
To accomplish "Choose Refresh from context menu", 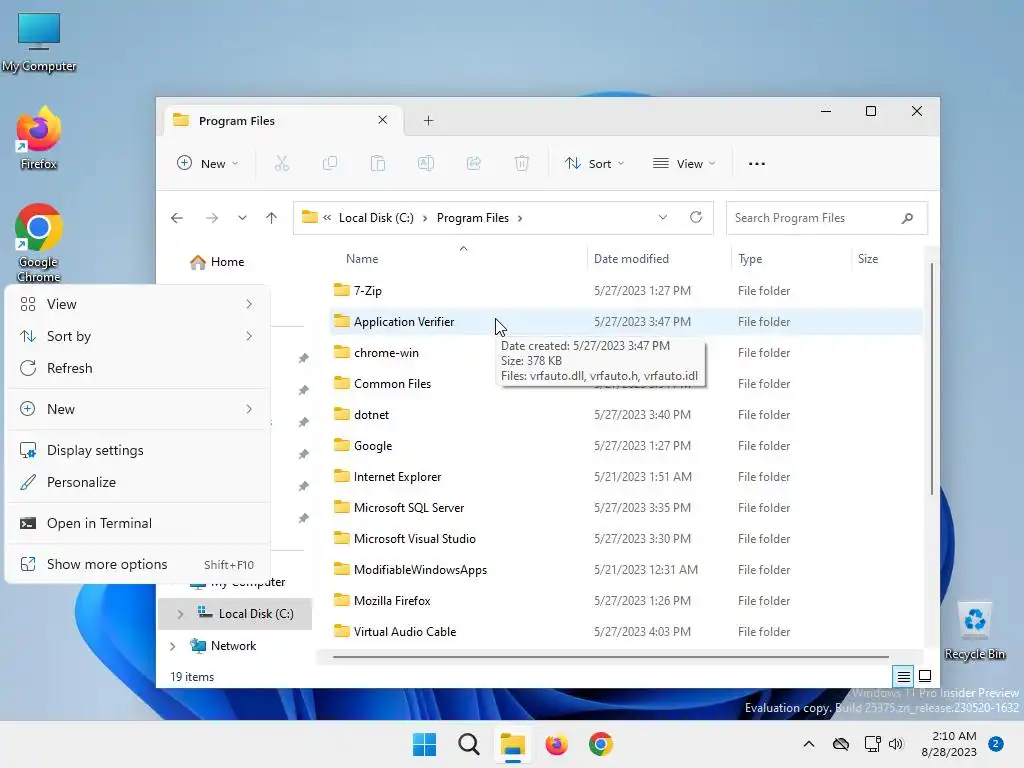I will (x=138, y=368).
